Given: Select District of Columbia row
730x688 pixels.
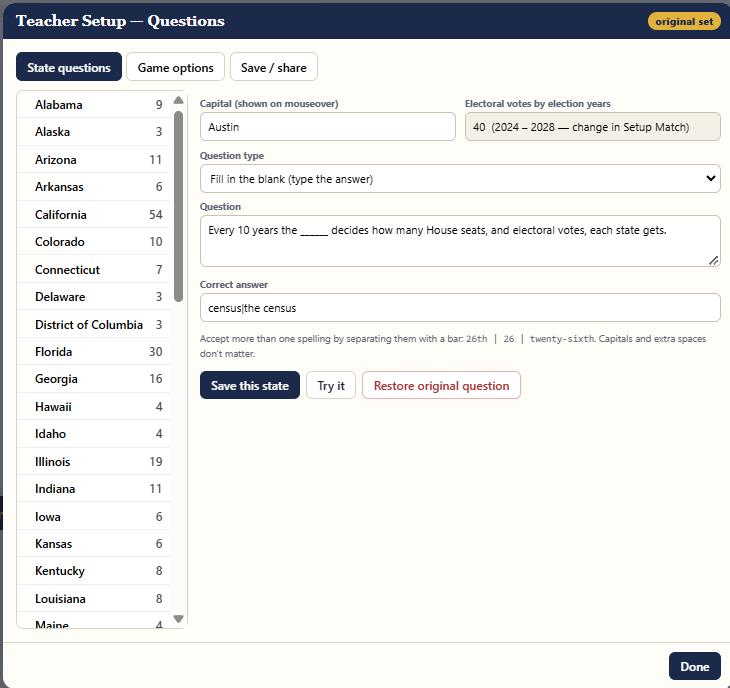Looking at the screenshot, I should pyautogui.click(x=94, y=324).
